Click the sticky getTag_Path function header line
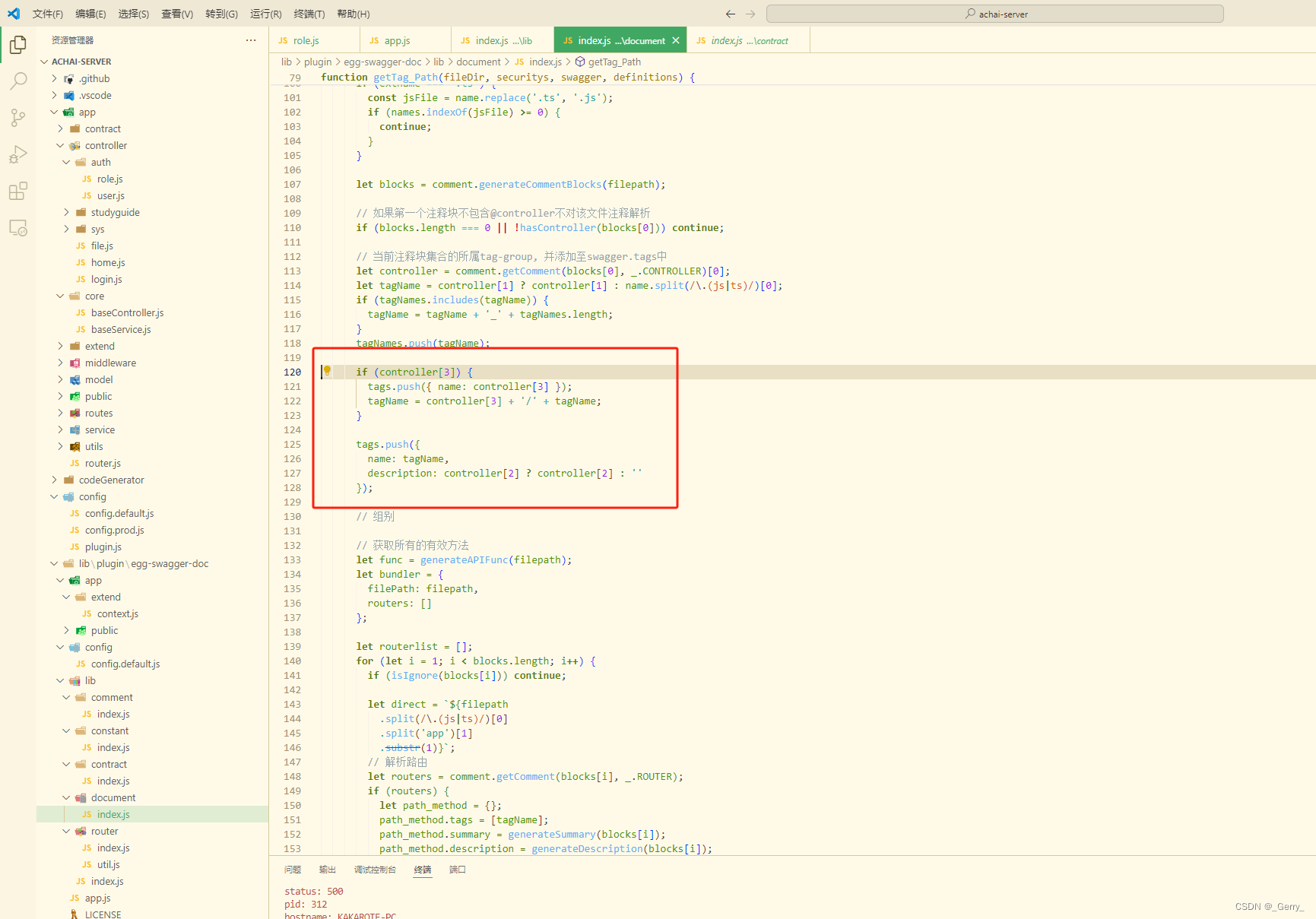This screenshot has width=1316, height=919. (791, 77)
